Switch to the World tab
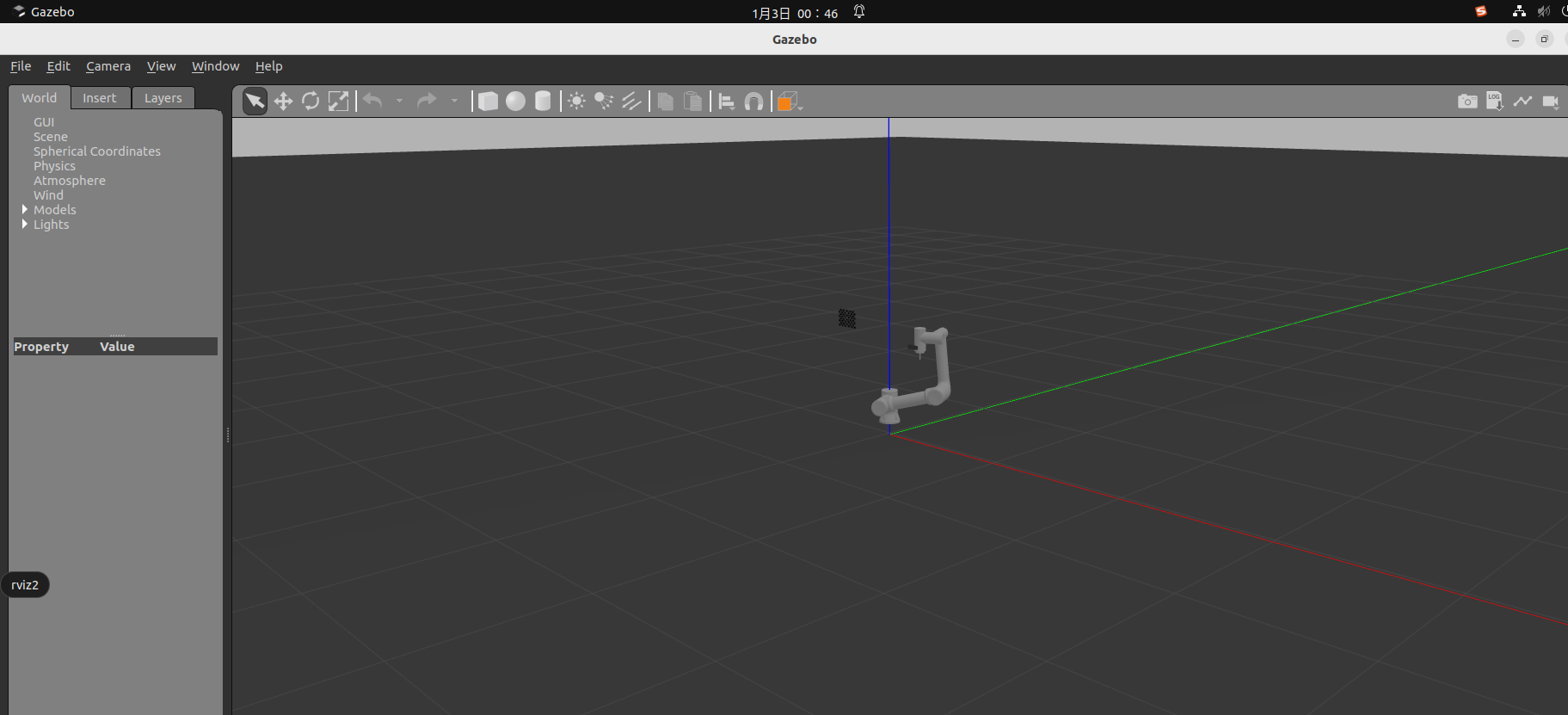Viewport: 1568px width, 715px height. coord(40,98)
